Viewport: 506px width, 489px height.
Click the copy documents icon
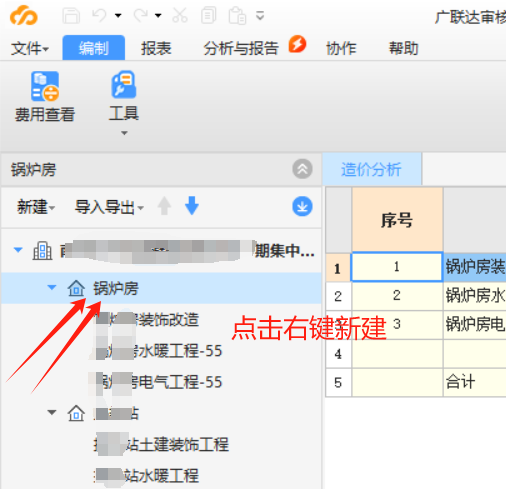[209, 16]
